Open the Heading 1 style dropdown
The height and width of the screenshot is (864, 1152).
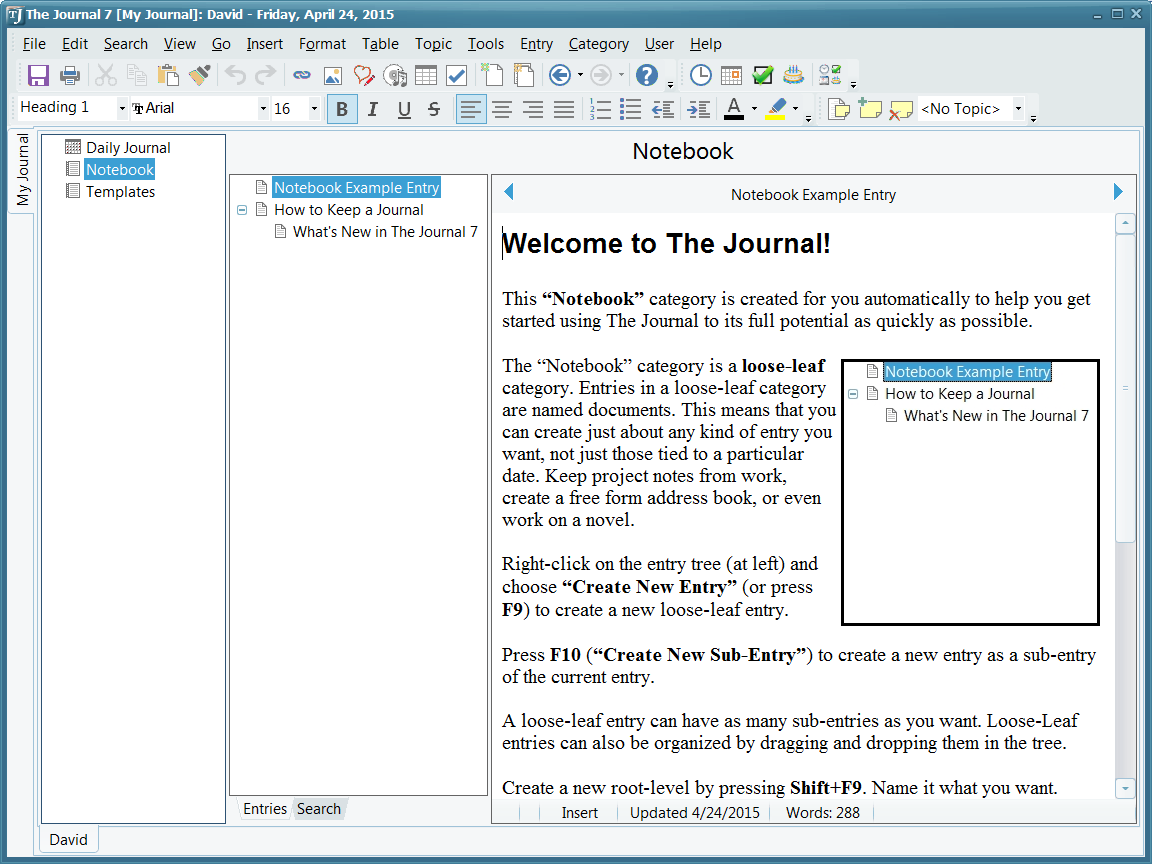point(122,109)
